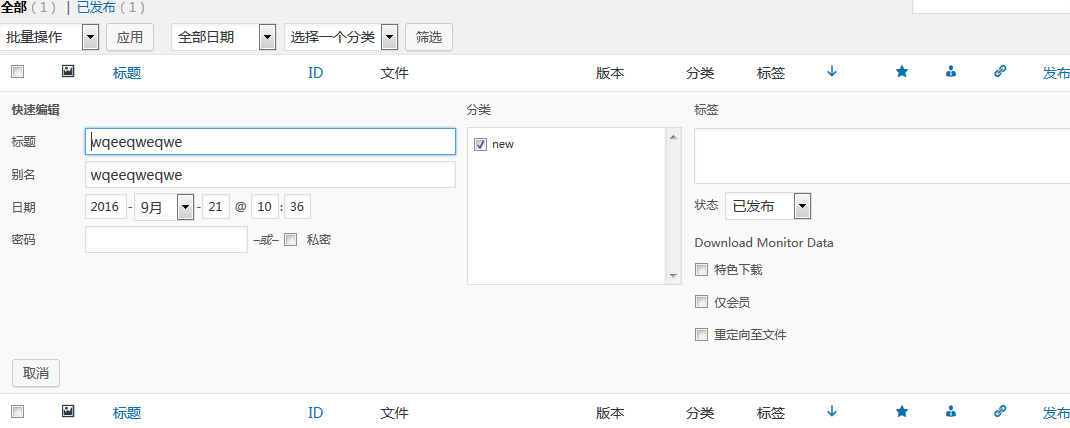Click the redirect link icon in top header
This screenshot has width=1070, height=428.
click(x=1000, y=72)
